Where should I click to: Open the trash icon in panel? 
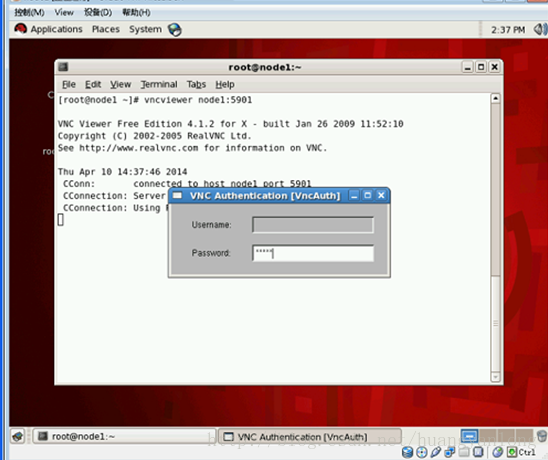[542, 436]
